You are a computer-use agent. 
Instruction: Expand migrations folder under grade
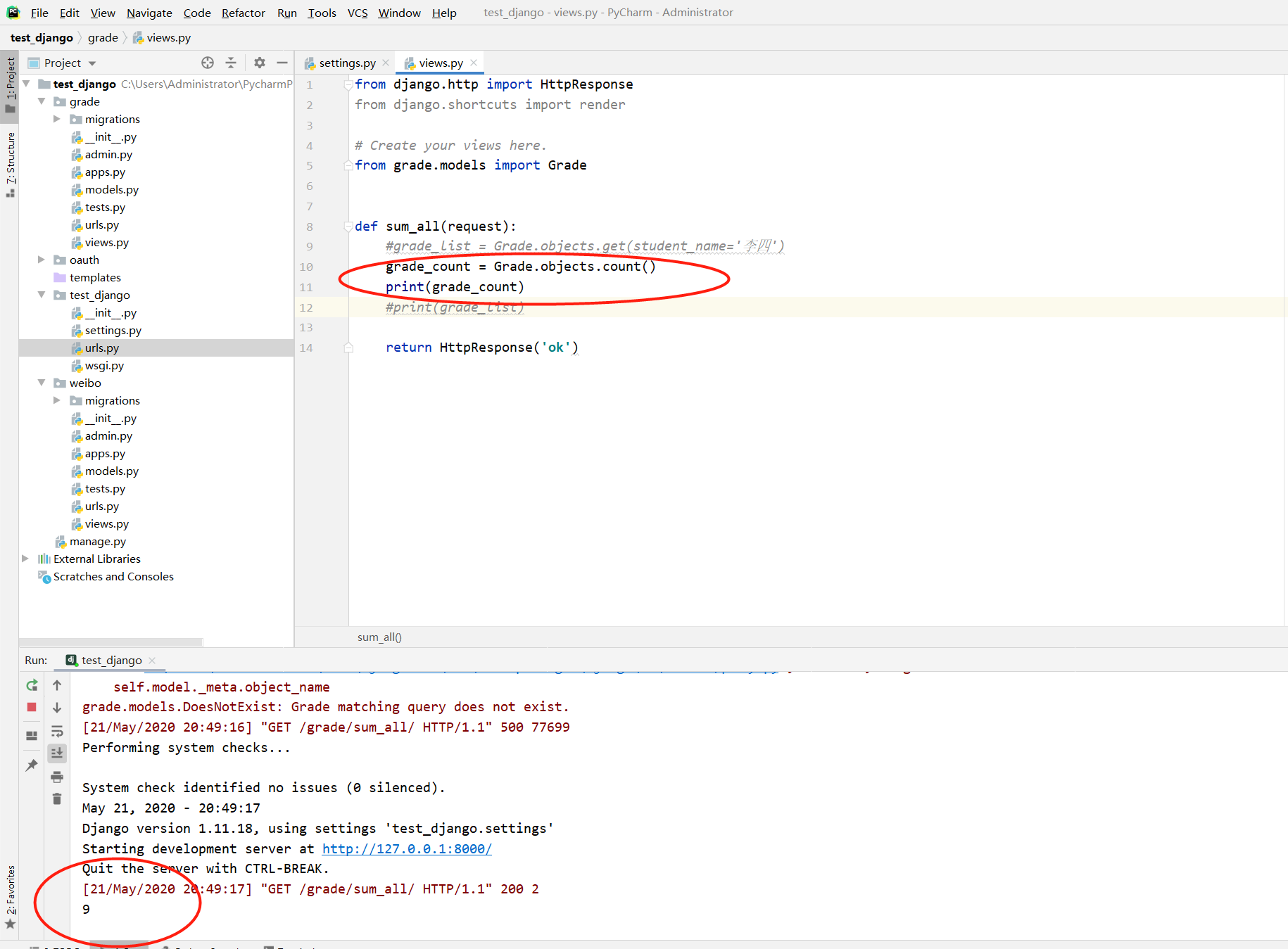[x=57, y=119]
